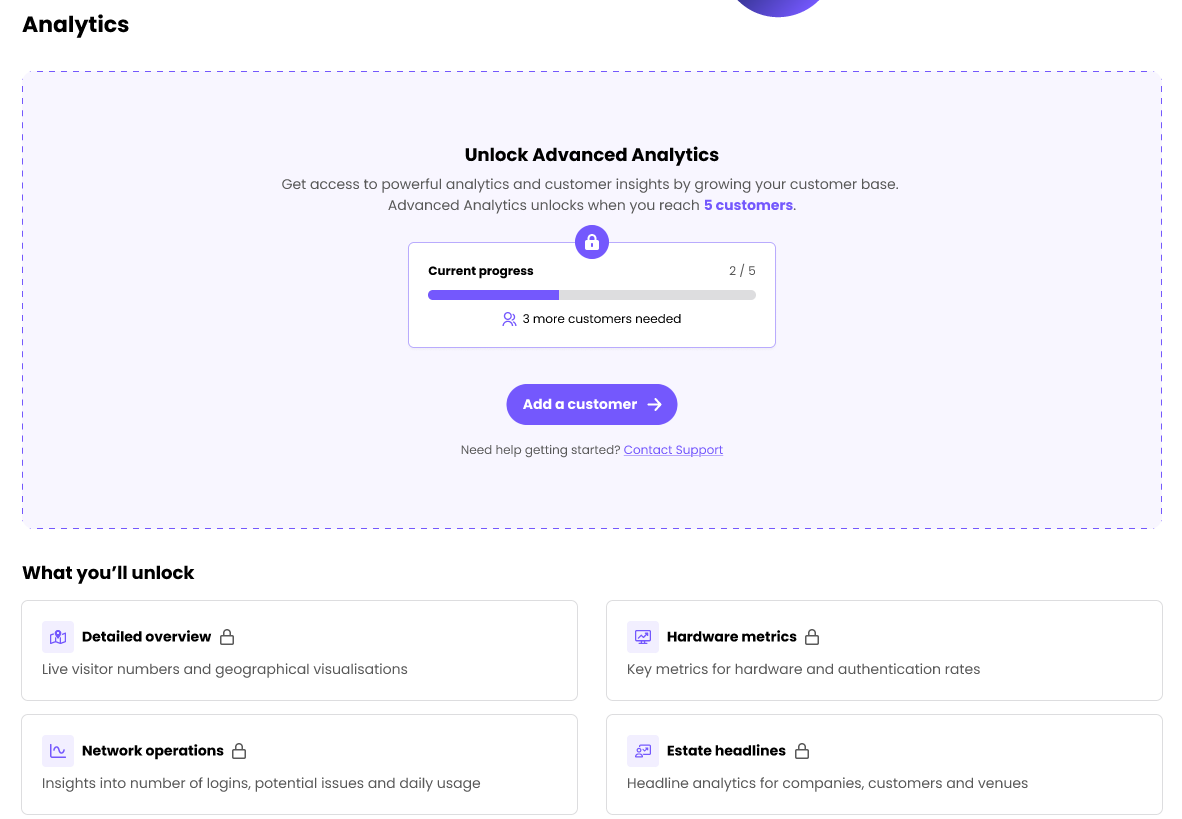This screenshot has height=819, width=1182.
Task: Click the map icon for Detailed overview
Action: tap(58, 637)
